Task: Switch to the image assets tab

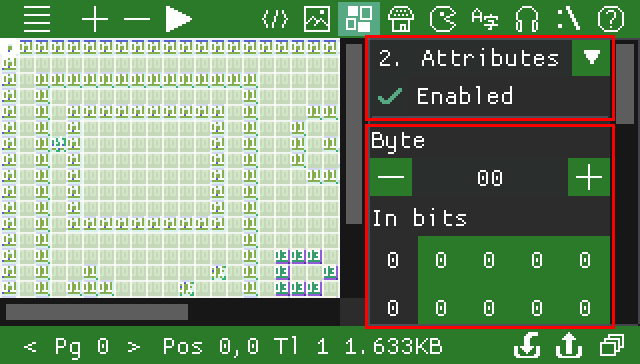Action: [317, 19]
